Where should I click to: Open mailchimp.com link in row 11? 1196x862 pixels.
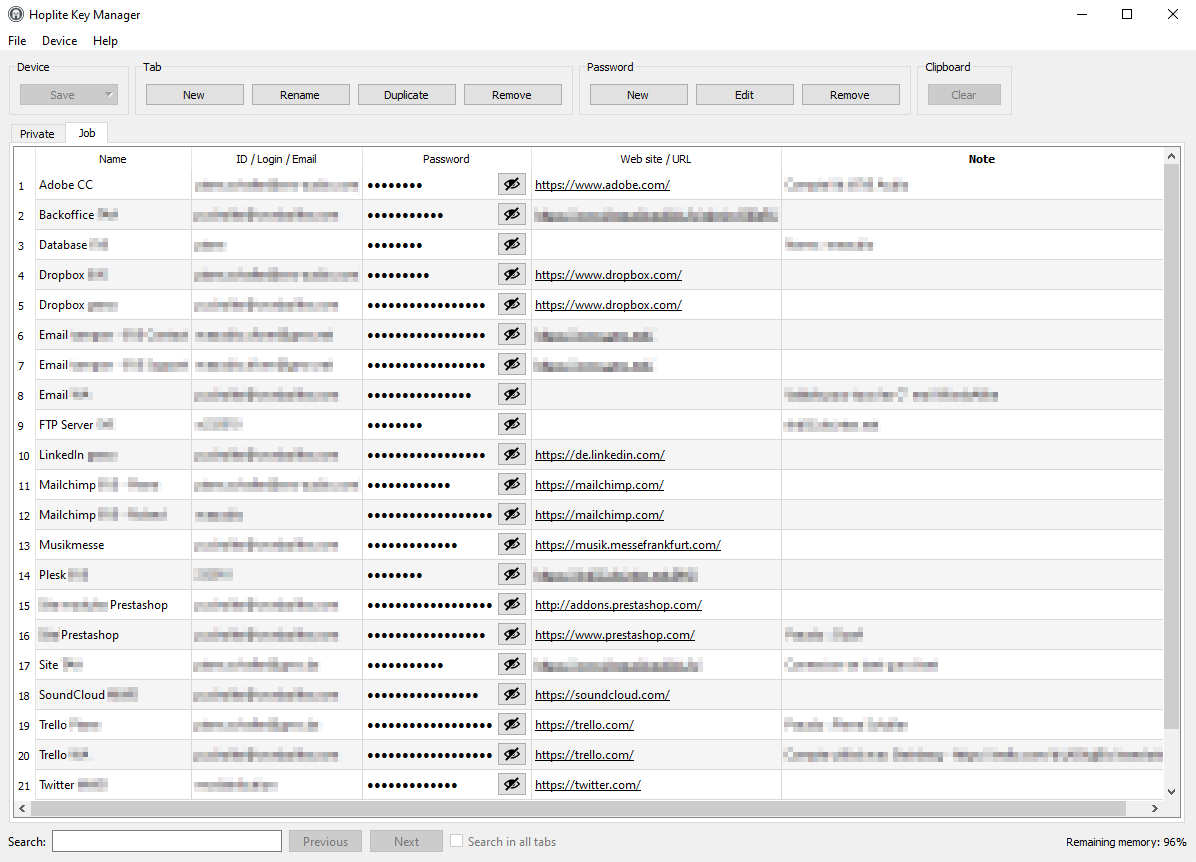pos(600,484)
